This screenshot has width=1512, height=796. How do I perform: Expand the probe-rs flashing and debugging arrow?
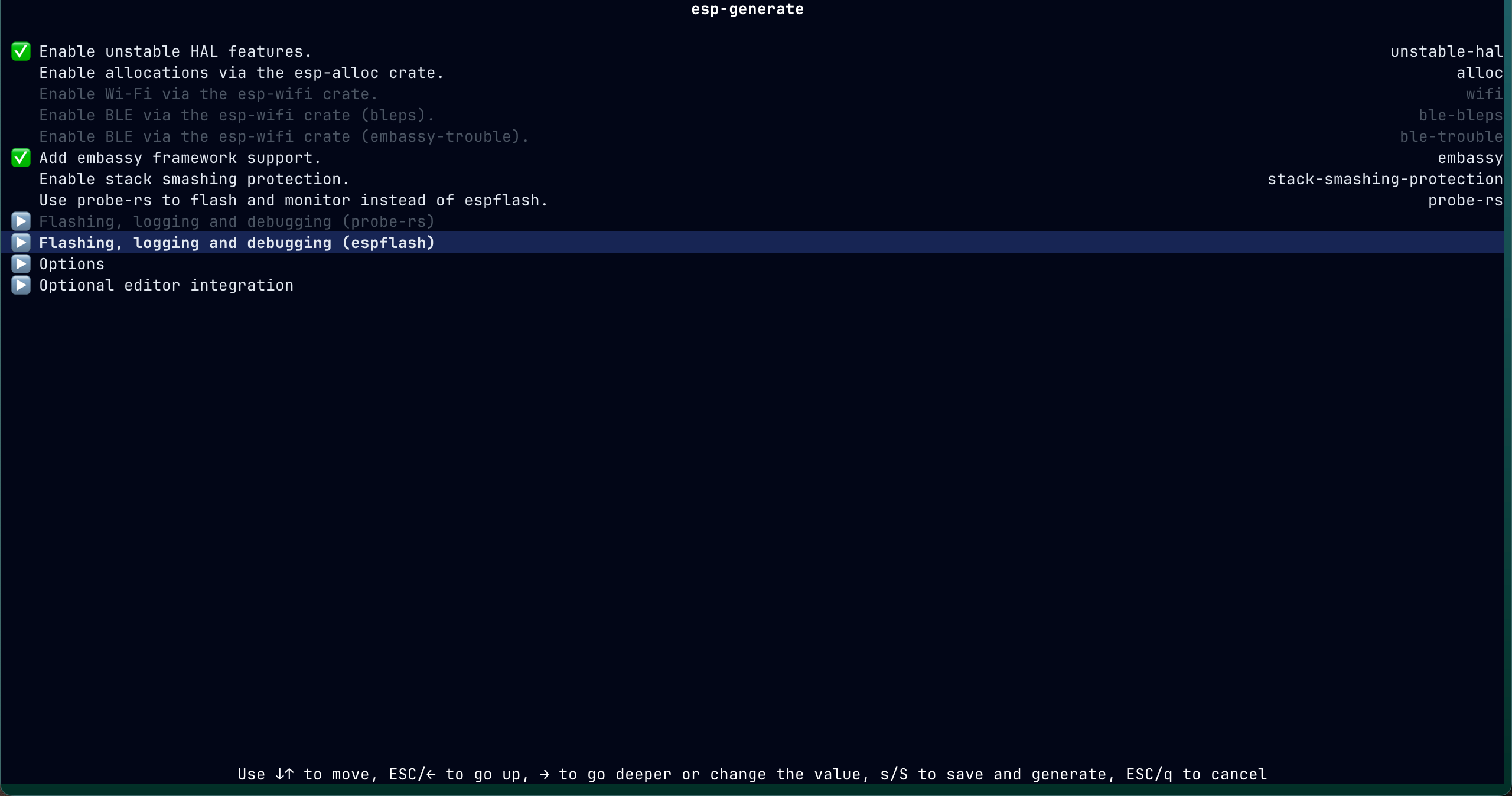click(21, 221)
